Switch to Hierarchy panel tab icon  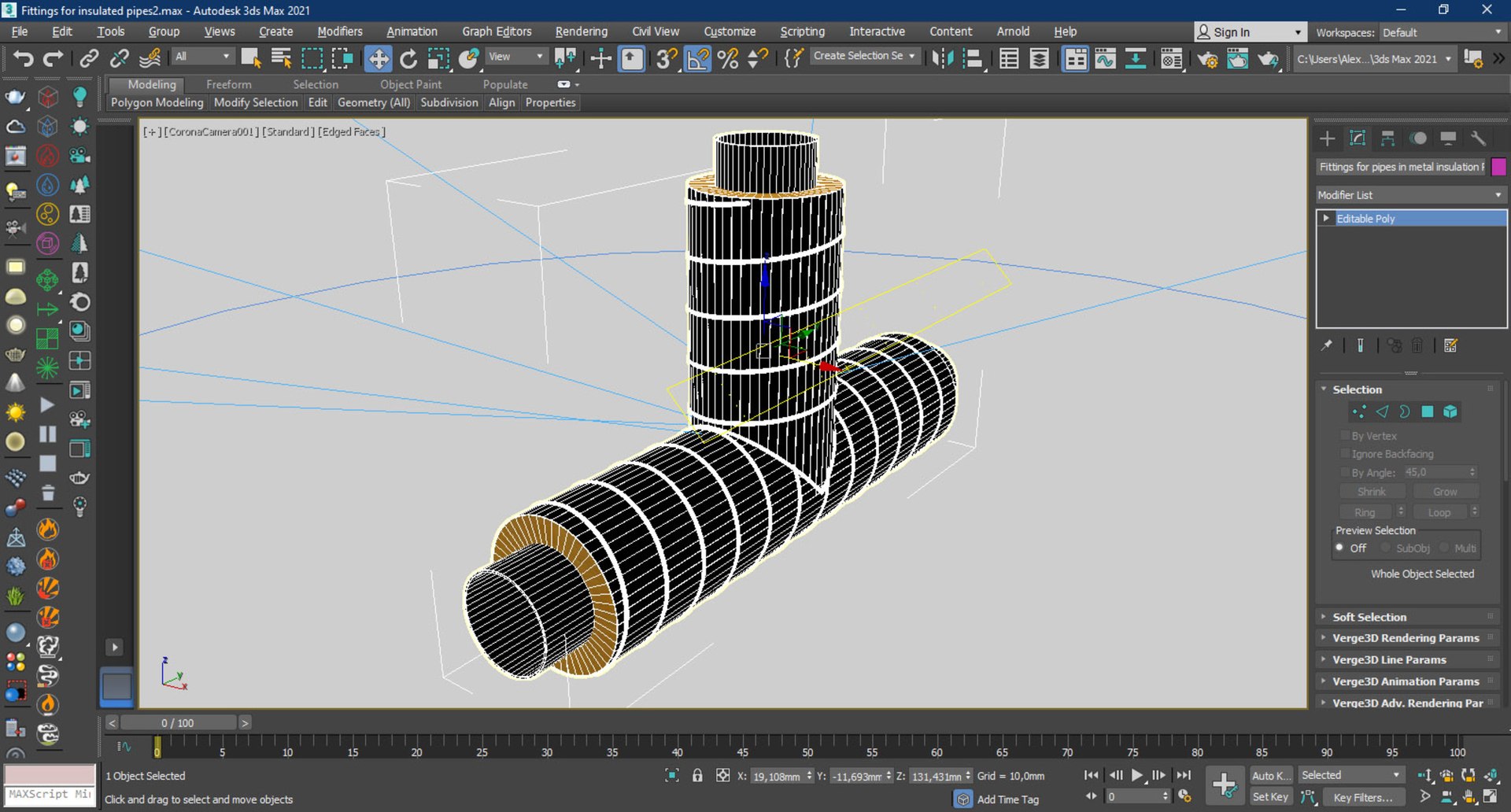(1387, 138)
